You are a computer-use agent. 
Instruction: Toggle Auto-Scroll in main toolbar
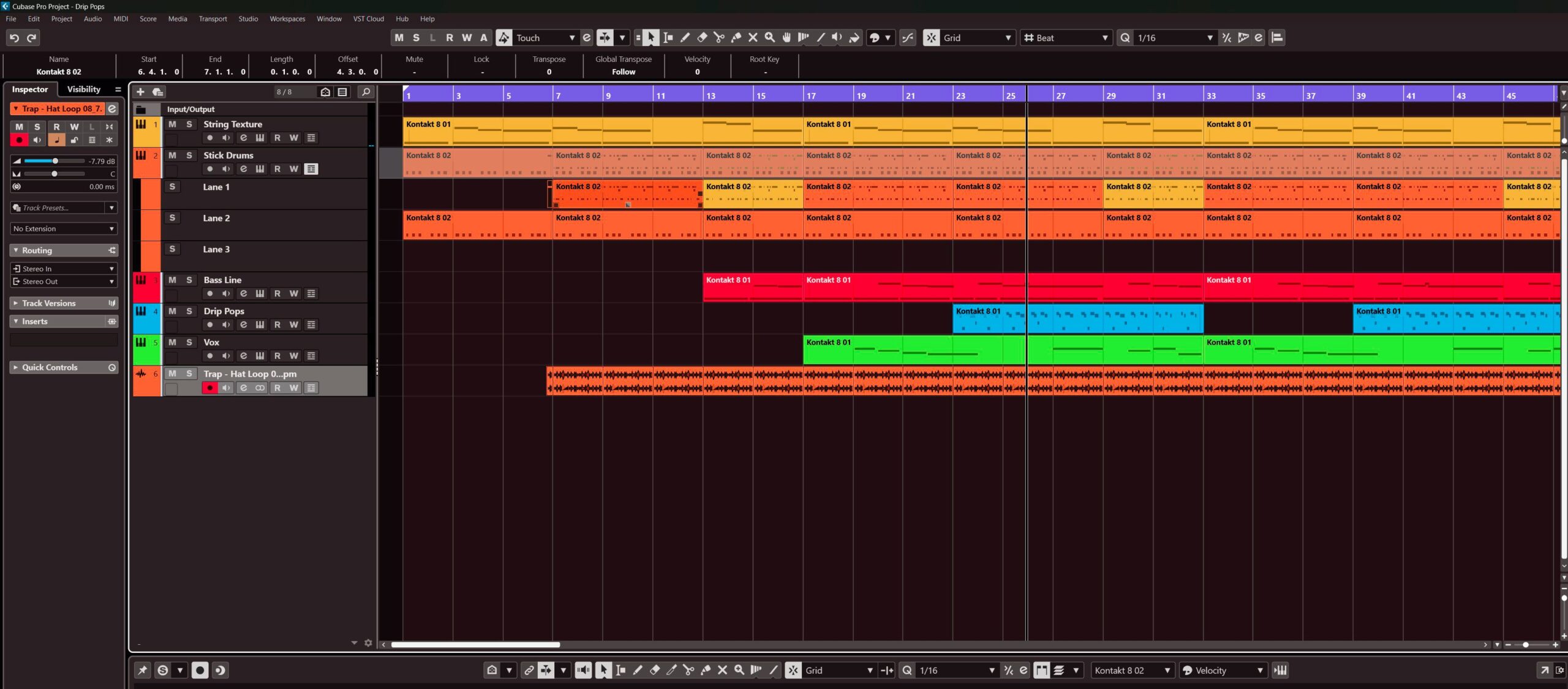[x=605, y=37]
